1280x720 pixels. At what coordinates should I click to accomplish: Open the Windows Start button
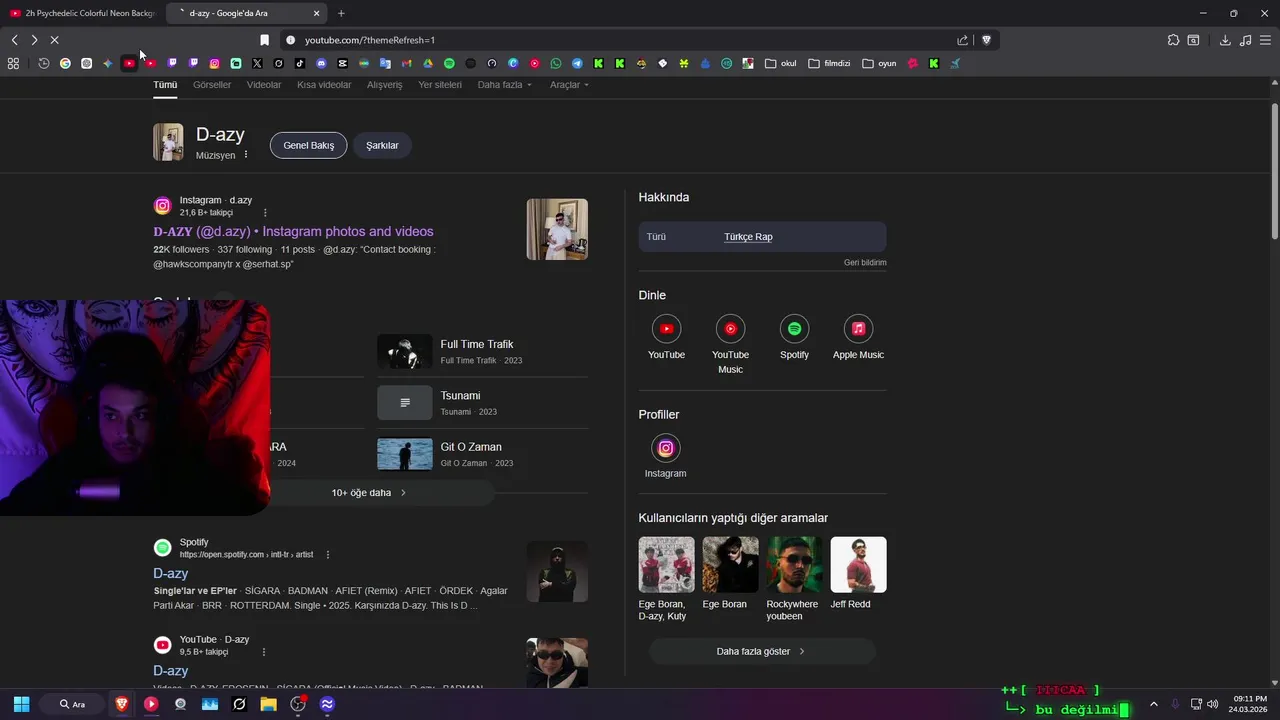(21, 704)
